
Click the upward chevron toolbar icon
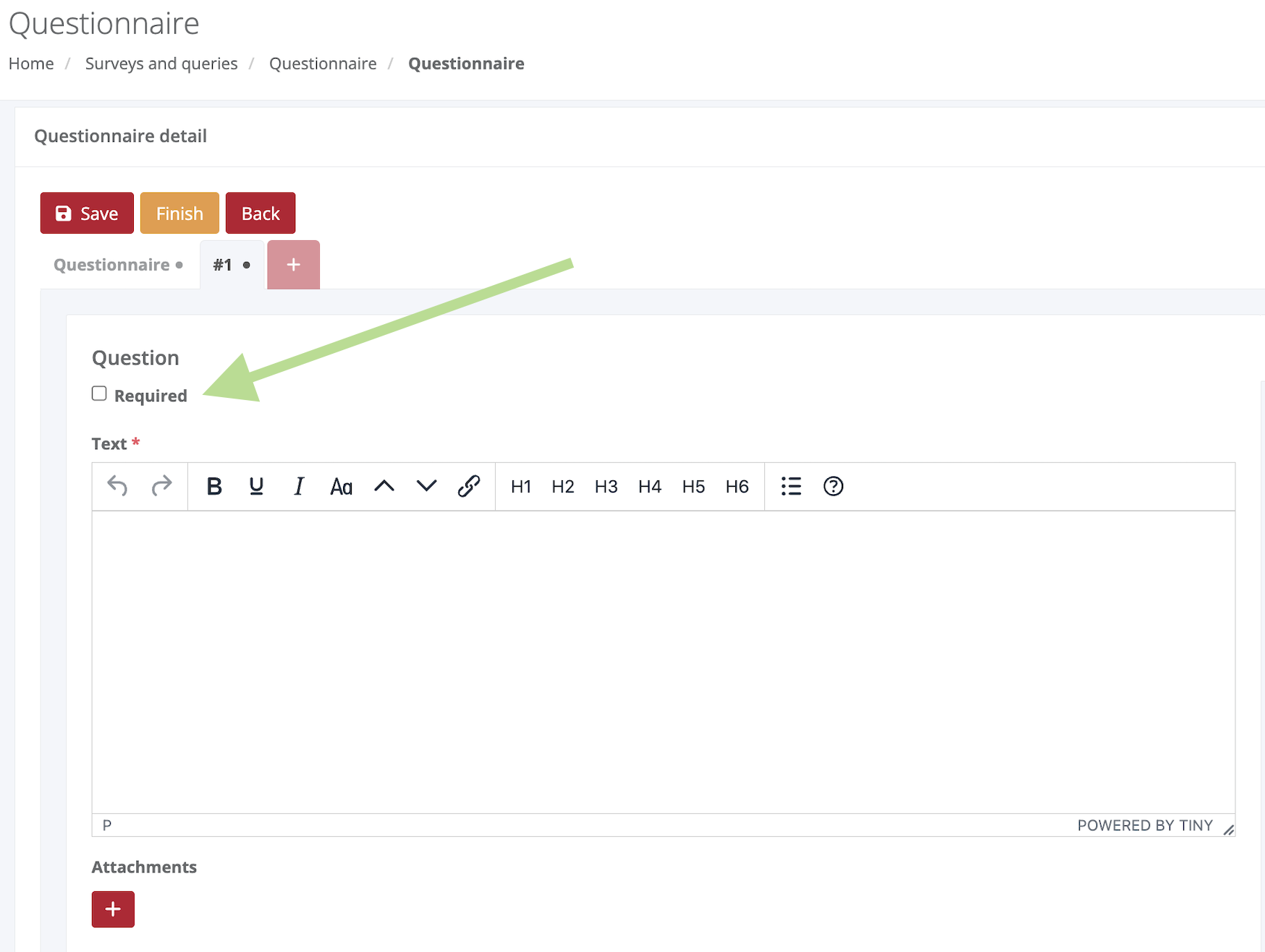tap(384, 486)
